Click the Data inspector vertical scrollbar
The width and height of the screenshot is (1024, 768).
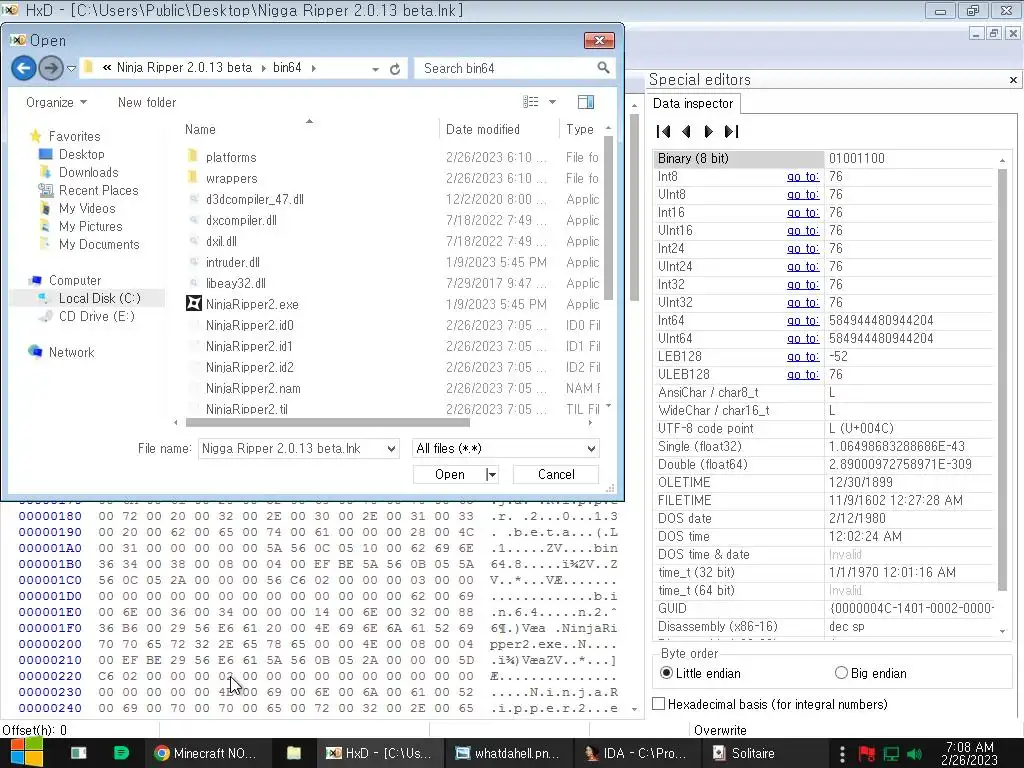(1002, 379)
